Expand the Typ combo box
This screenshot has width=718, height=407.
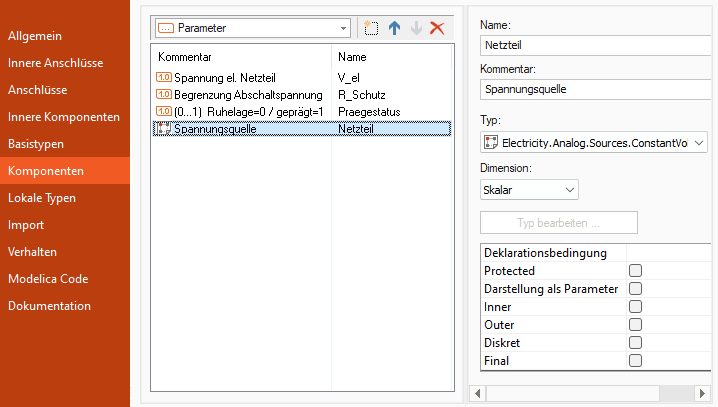coord(698,144)
